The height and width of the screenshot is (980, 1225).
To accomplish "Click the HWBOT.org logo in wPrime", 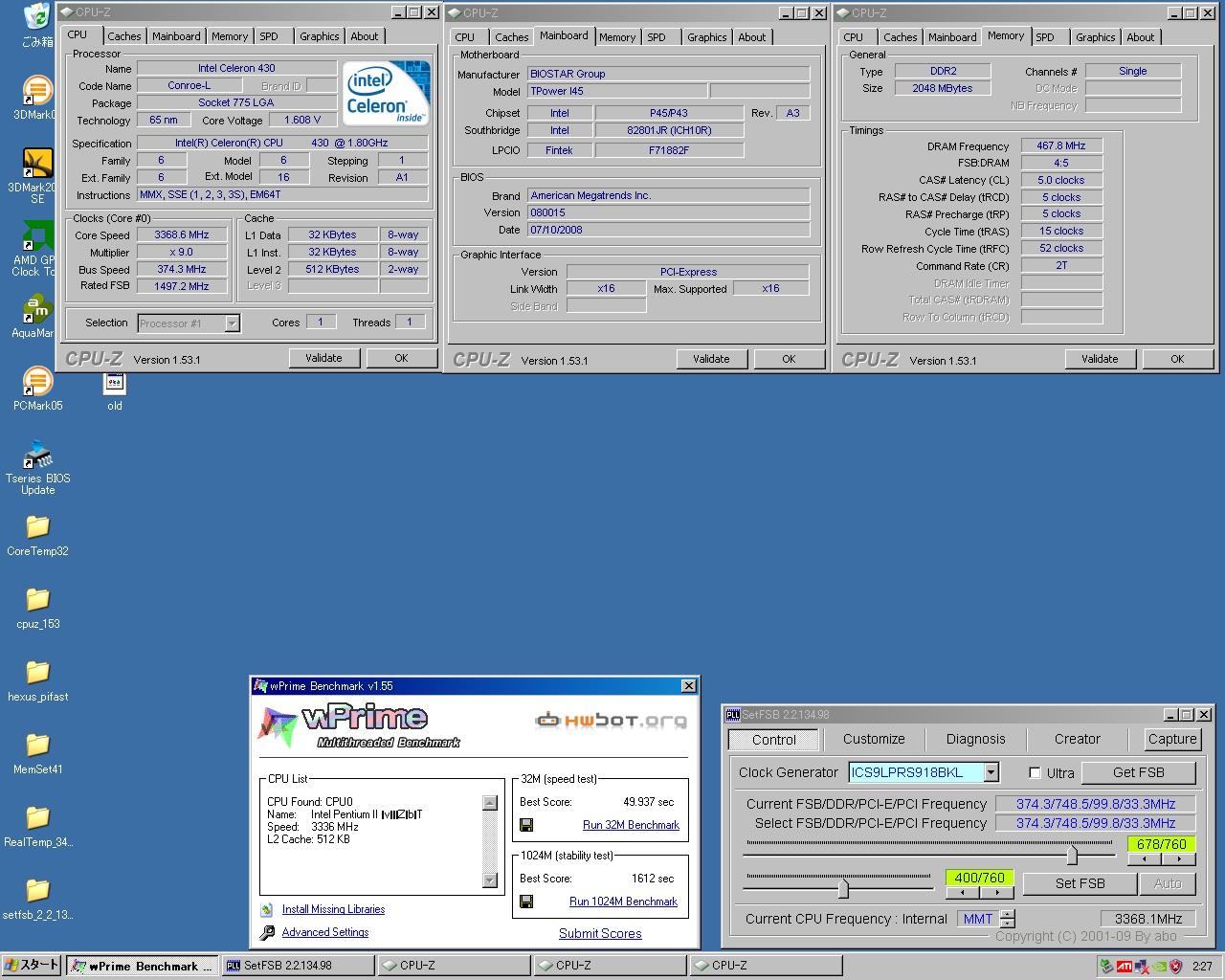I will click(611, 721).
